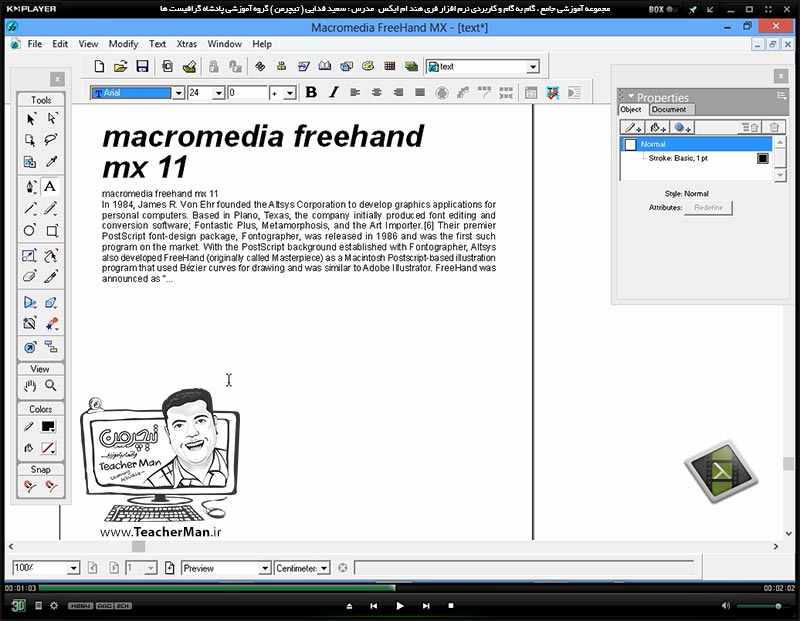Image resolution: width=800 pixels, height=621 pixels.
Task: Click the Library book icon
Action: (x=324, y=66)
